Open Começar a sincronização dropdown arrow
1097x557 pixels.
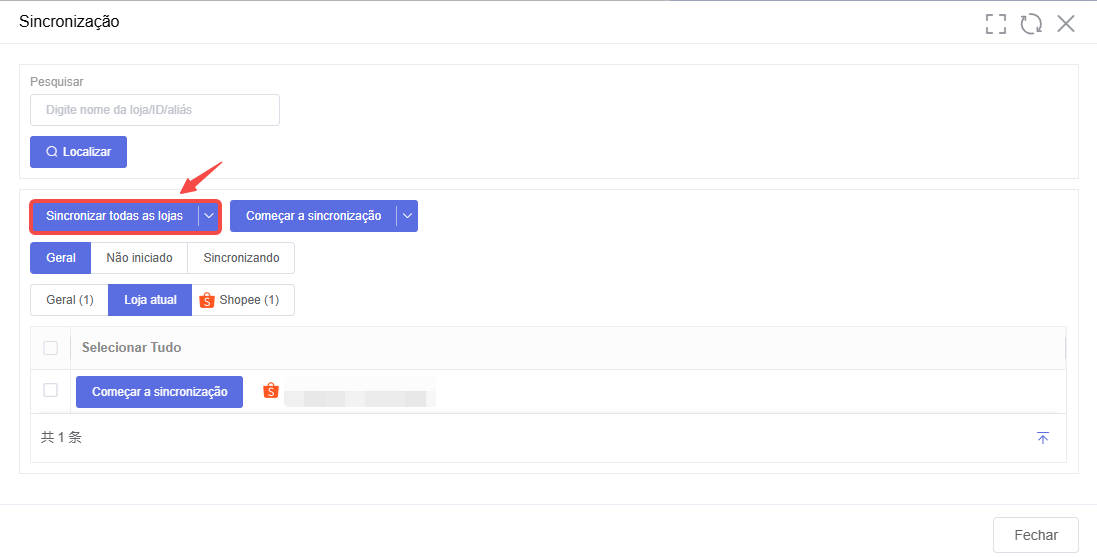coord(407,216)
